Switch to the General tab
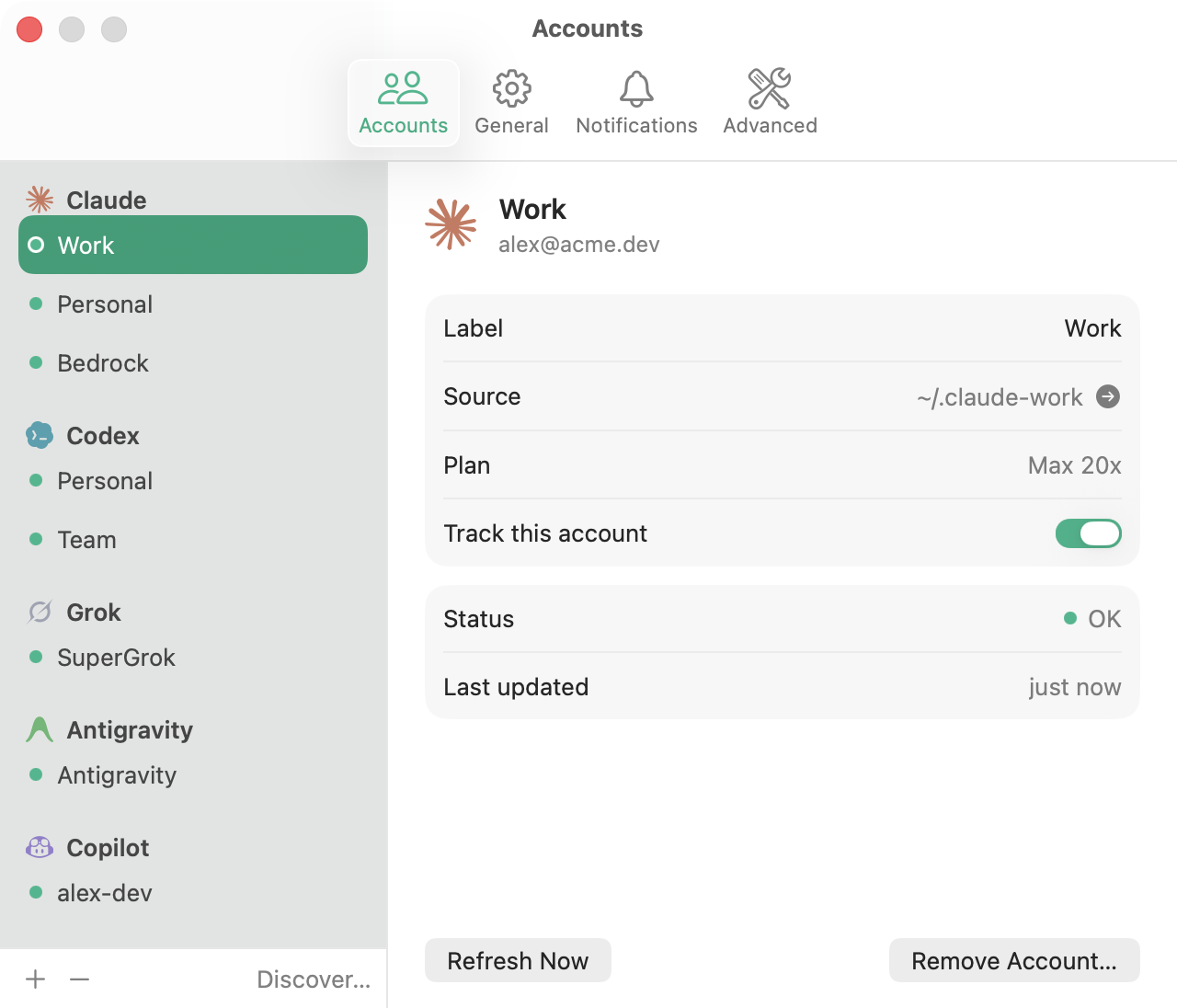The width and height of the screenshot is (1177, 1008). (511, 103)
